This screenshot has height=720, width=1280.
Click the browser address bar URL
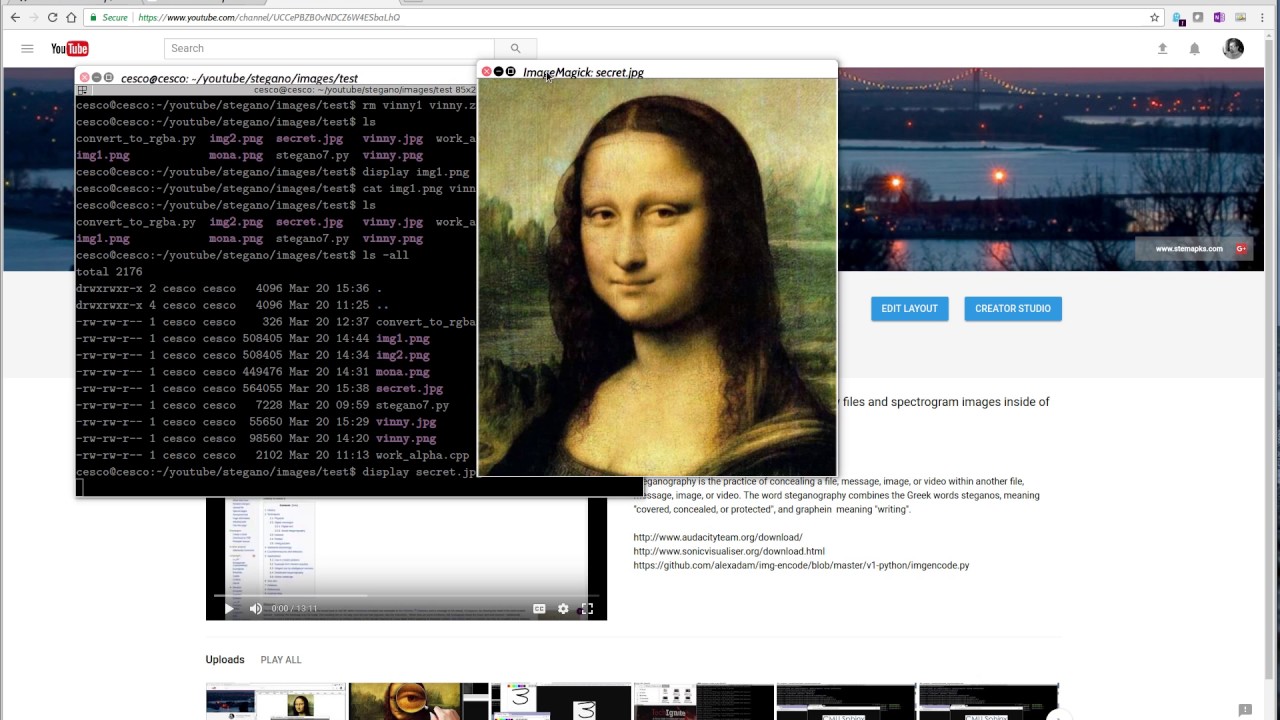pos(269,17)
